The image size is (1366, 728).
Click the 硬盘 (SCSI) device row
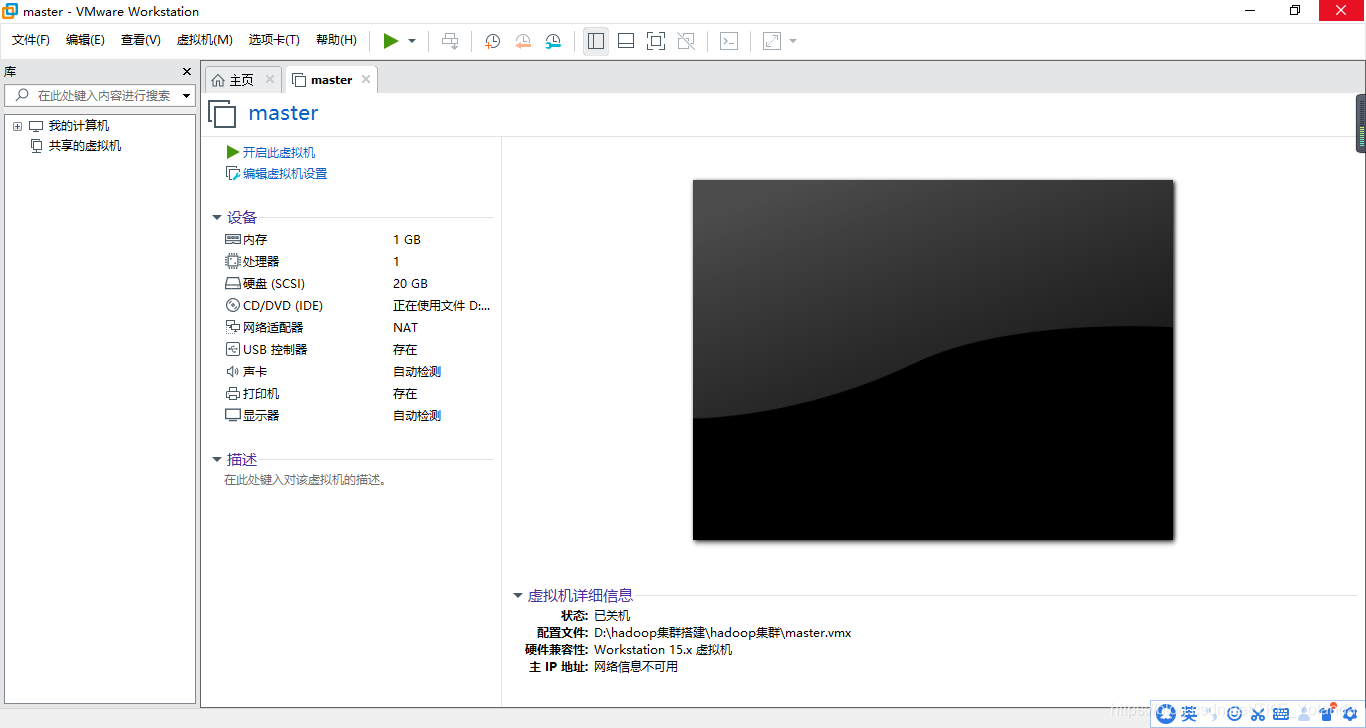[358, 284]
